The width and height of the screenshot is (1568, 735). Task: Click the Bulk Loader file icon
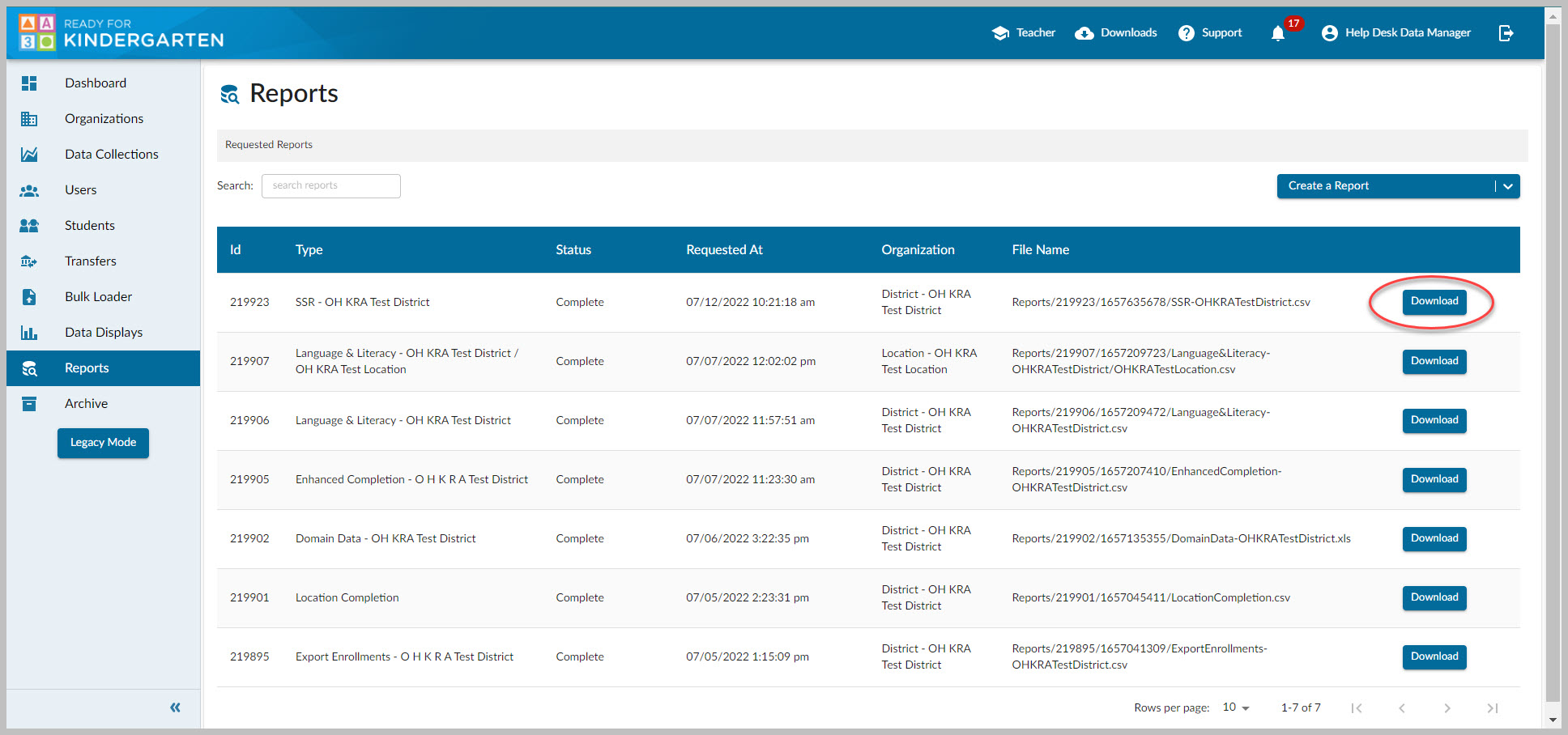(29, 297)
